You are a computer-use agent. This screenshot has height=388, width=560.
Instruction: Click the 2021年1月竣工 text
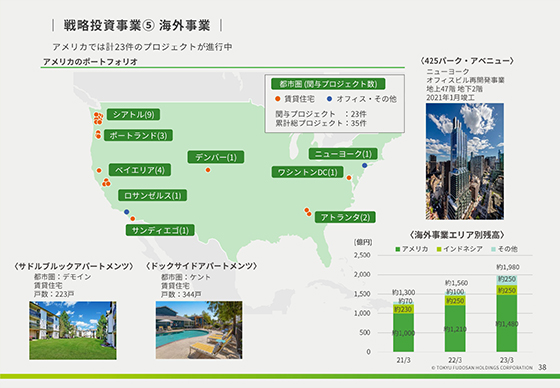(450, 98)
